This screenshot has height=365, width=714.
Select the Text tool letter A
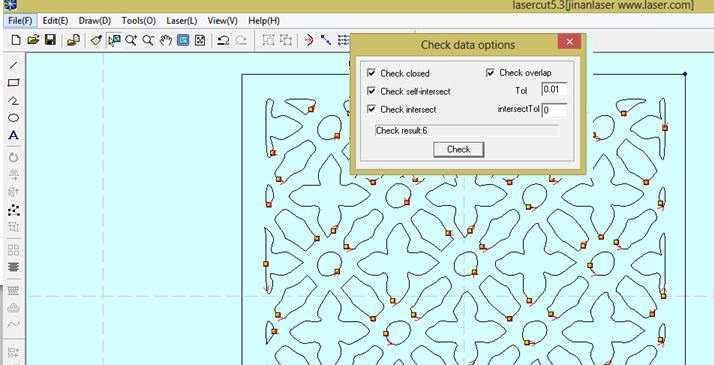(14, 135)
